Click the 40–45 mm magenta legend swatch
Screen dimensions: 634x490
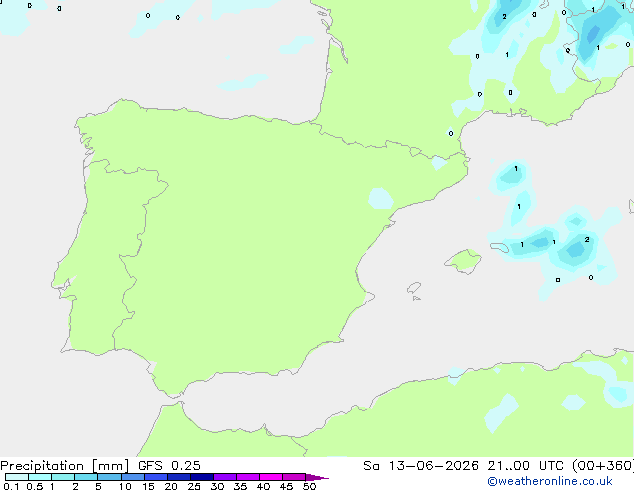[x=271, y=477]
